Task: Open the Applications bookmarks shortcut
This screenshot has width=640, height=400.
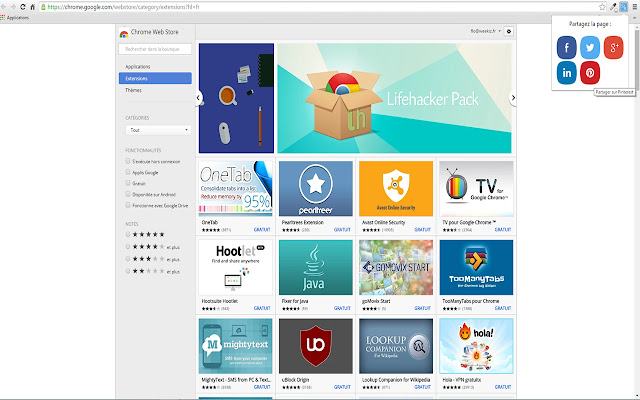Action: tap(15, 18)
